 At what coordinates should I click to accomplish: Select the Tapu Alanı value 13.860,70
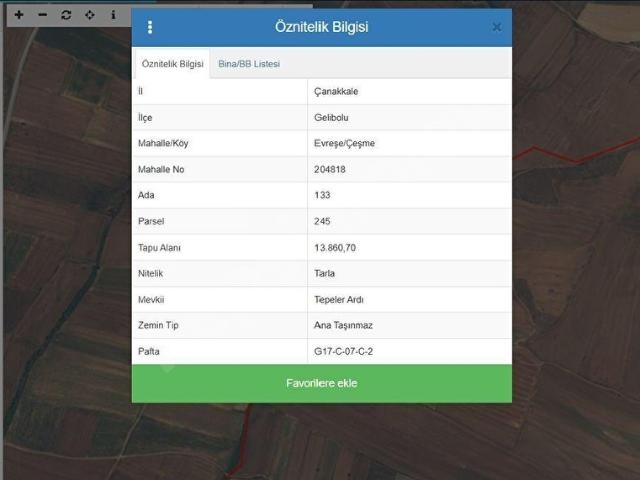(335, 247)
